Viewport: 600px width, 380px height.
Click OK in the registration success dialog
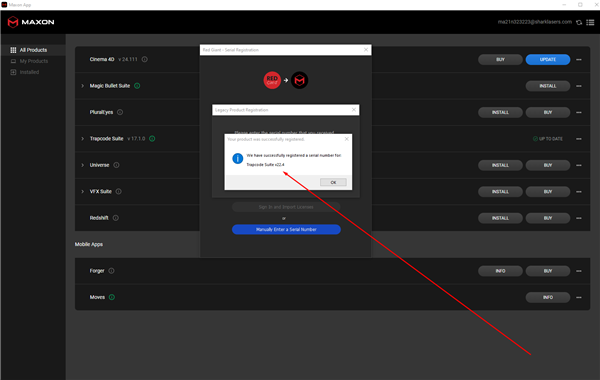333,182
